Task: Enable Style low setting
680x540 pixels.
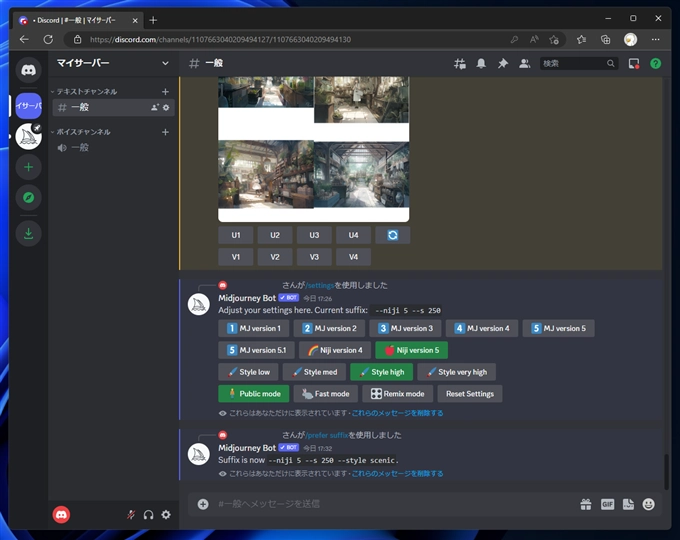Action: [248, 372]
